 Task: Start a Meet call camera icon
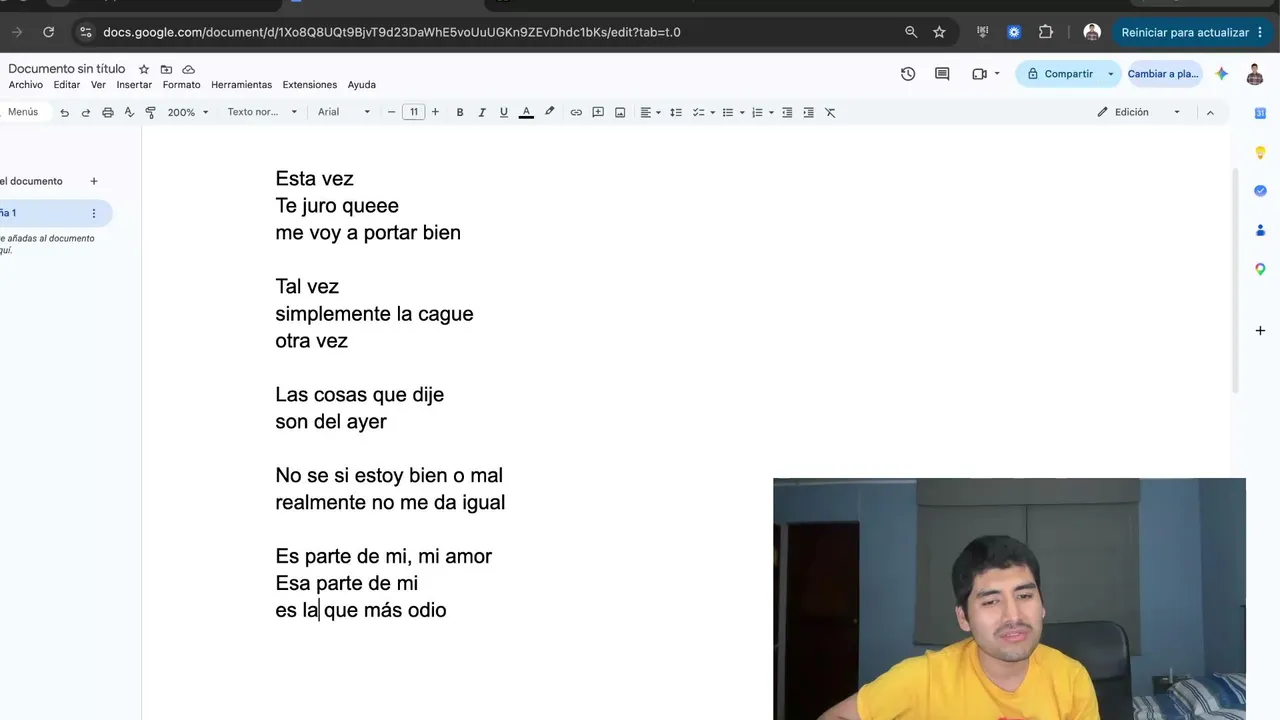(x=979, y=74)
